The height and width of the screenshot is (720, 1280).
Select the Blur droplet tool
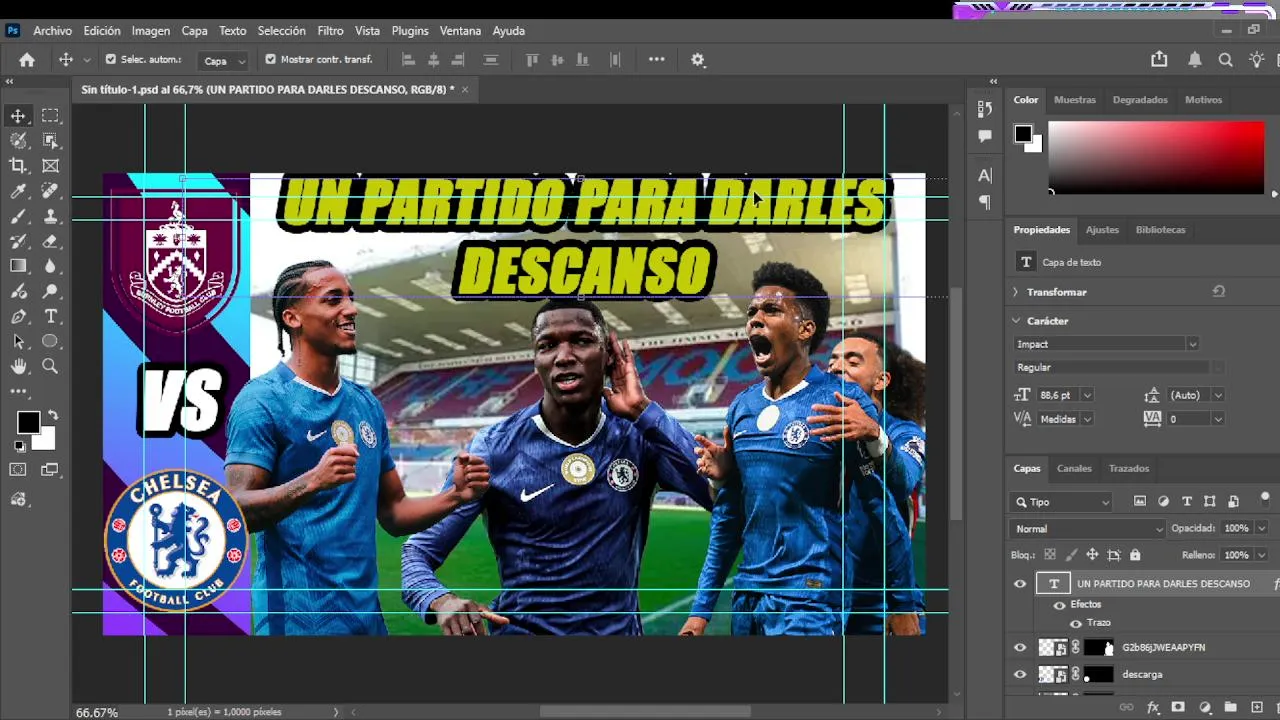pyautogui.click(x=50, y=266)
